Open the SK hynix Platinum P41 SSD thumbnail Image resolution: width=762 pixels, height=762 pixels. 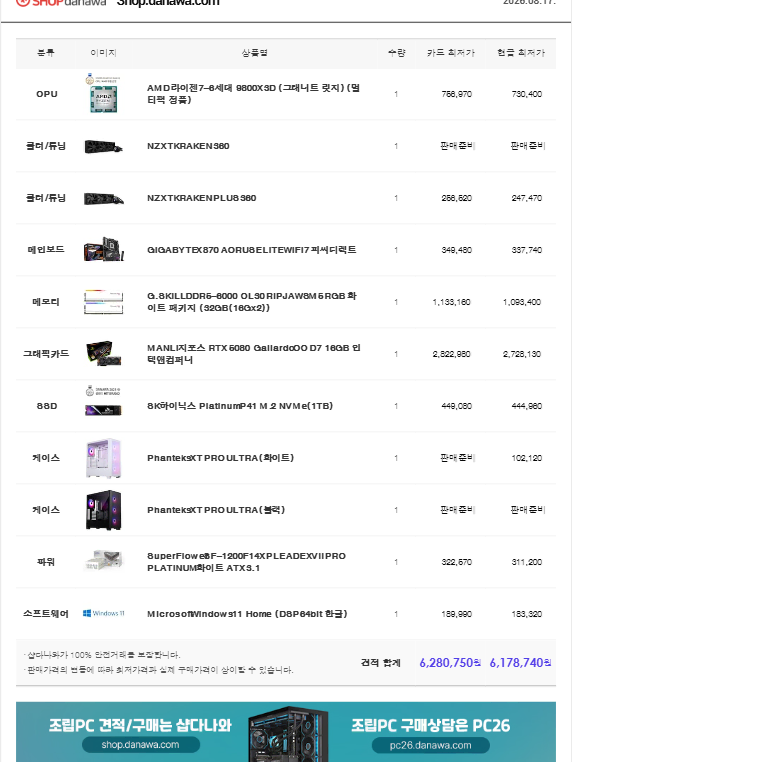click(x=104, y=411)
